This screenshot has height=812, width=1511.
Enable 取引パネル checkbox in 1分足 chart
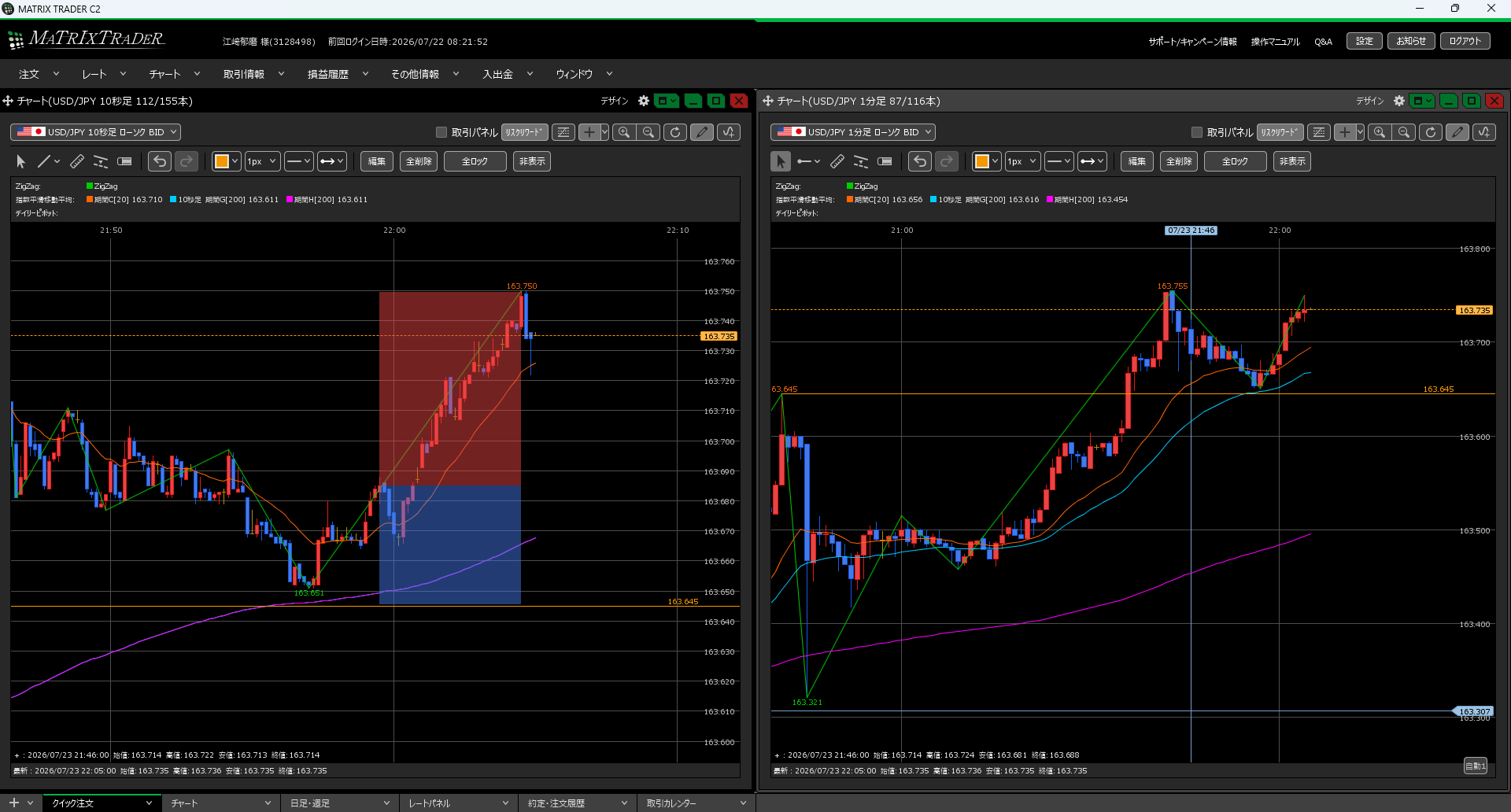[1197, 132]
